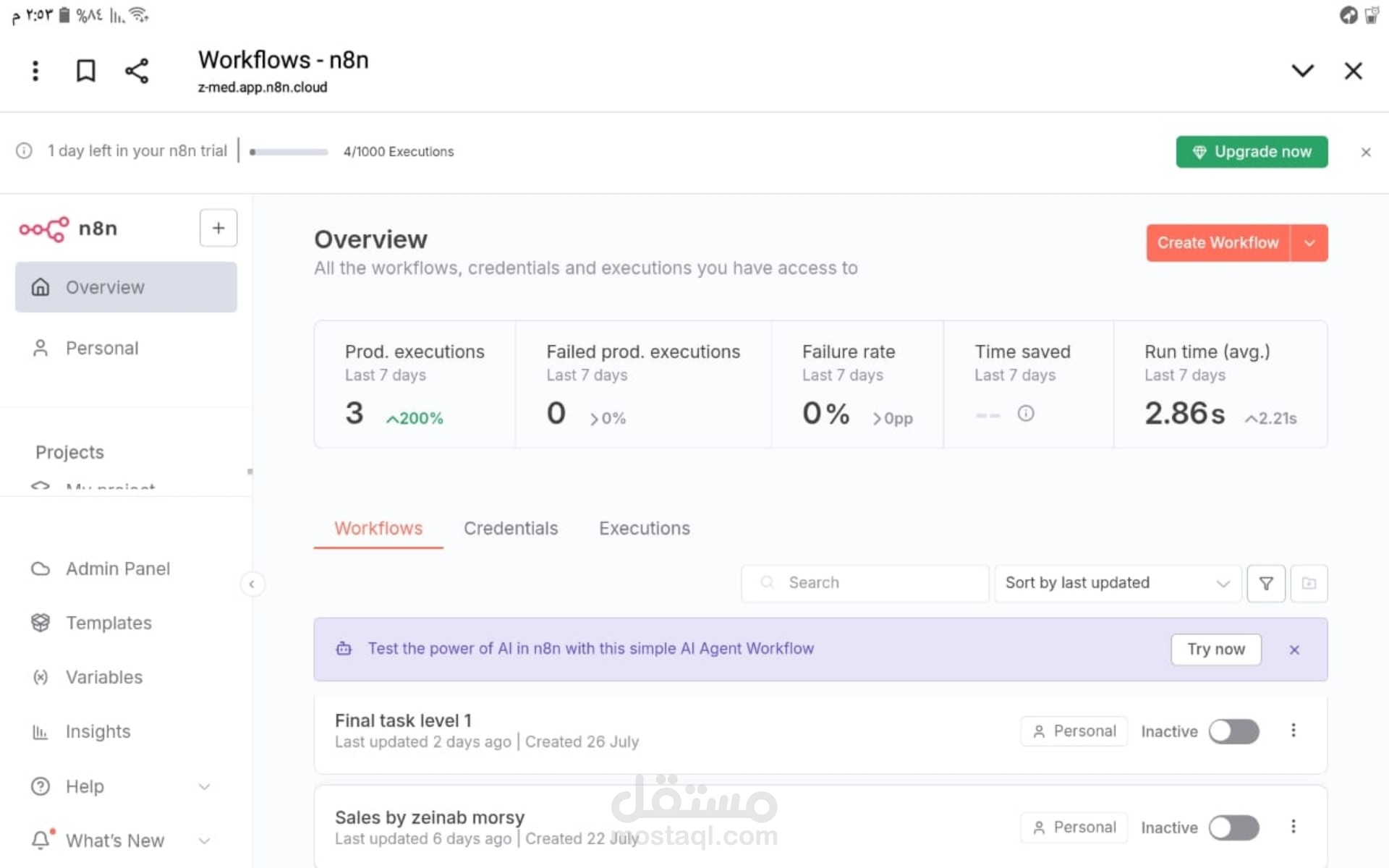Image resolution: width=1389 pixels, height=868 pixels.
Task: Click Personal badge on Final task level 1
Action: (x=1074, y=731)
